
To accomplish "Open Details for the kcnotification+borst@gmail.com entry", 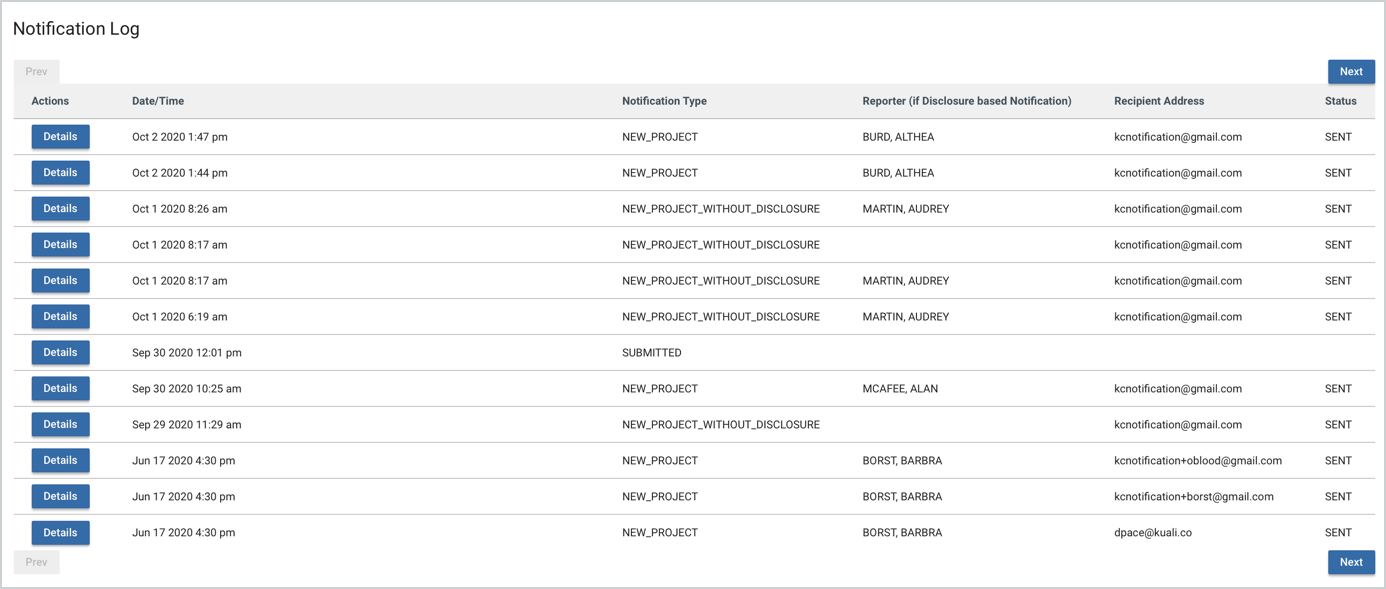I will [x=60, y=496].
